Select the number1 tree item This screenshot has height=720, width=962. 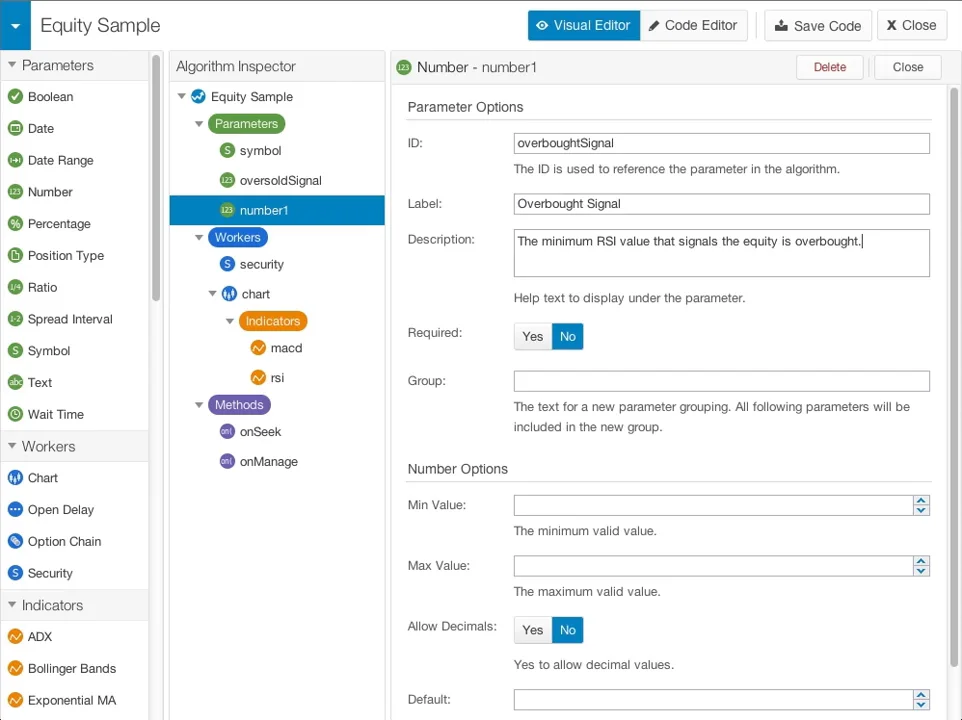(277, 210)
